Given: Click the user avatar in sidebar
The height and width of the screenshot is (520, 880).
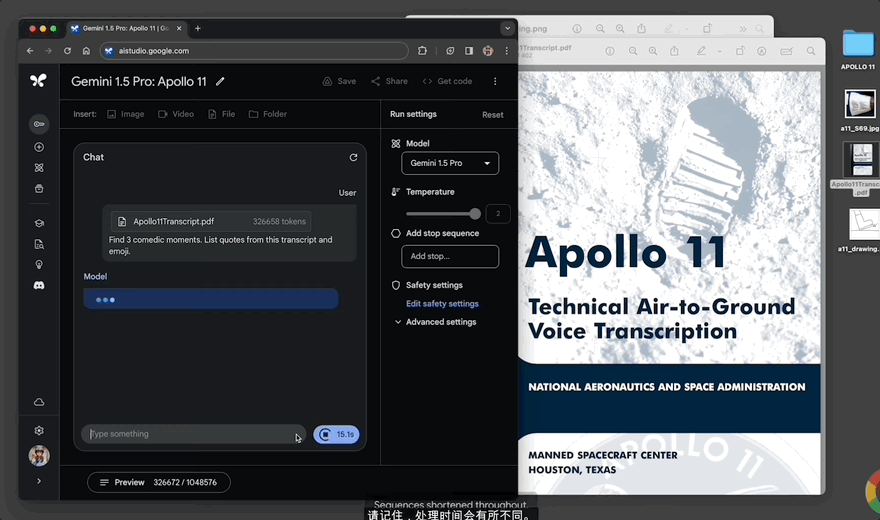Looking at the screenshot, I should click(39, 455).
